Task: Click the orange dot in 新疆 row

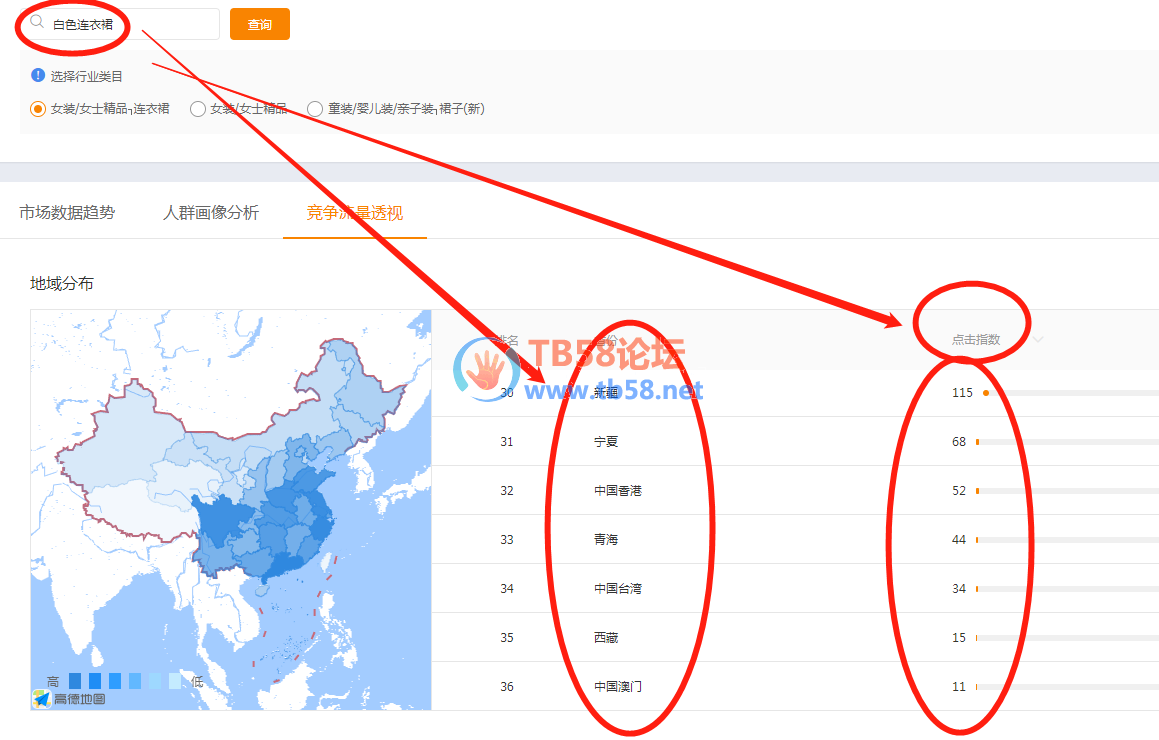Action: 986,393
